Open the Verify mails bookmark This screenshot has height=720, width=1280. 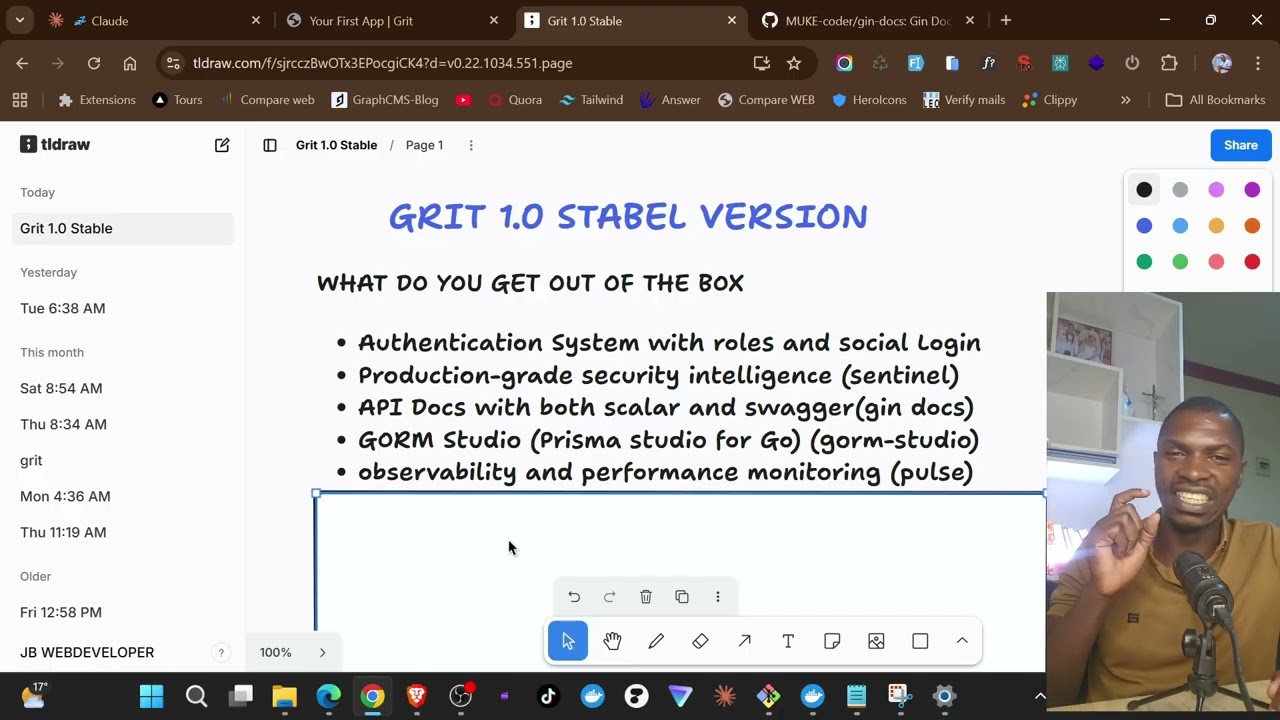[964, 100]
